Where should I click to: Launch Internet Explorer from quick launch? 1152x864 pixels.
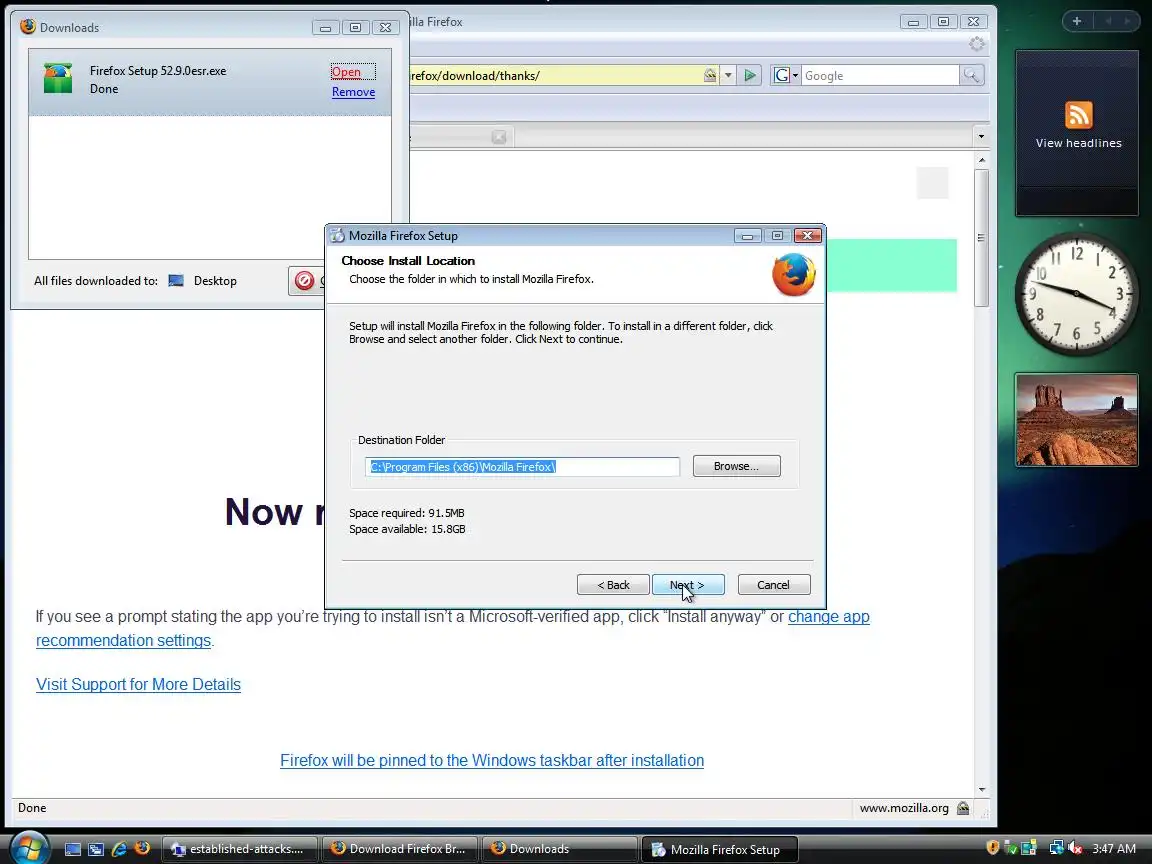(x=119, y=849)
